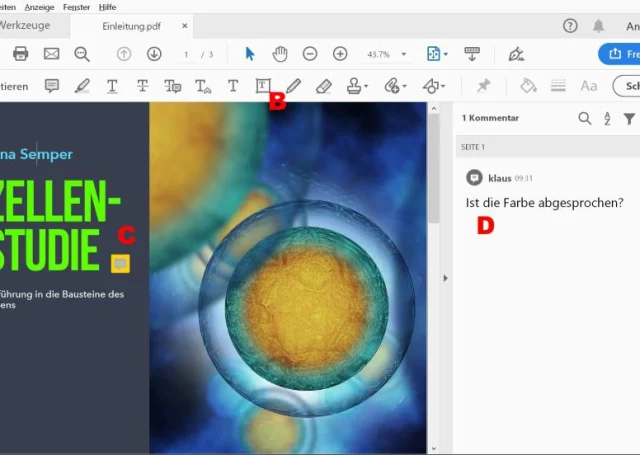The image size is (640, 455).
Task: Search comments with magnifier icon
Action: tap(585, 119)
